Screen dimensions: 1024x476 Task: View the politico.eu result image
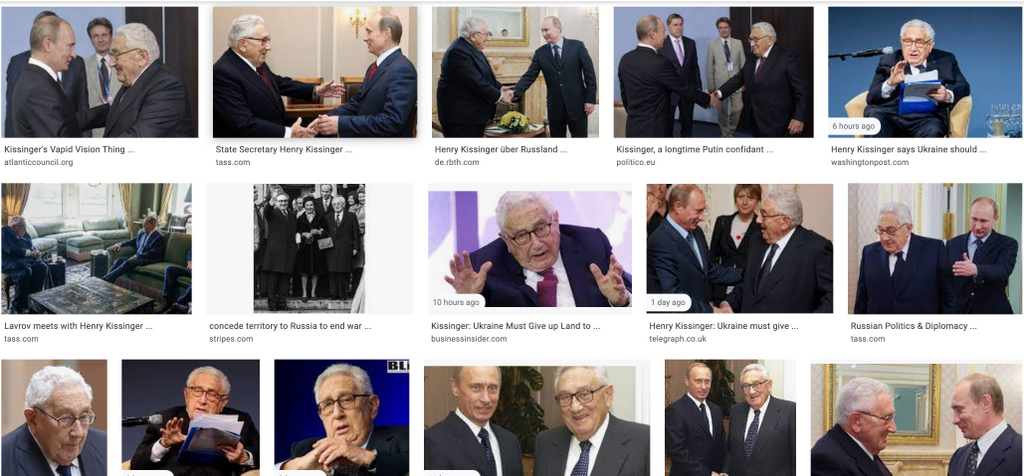pyautogui.click(x=713, y=72)
